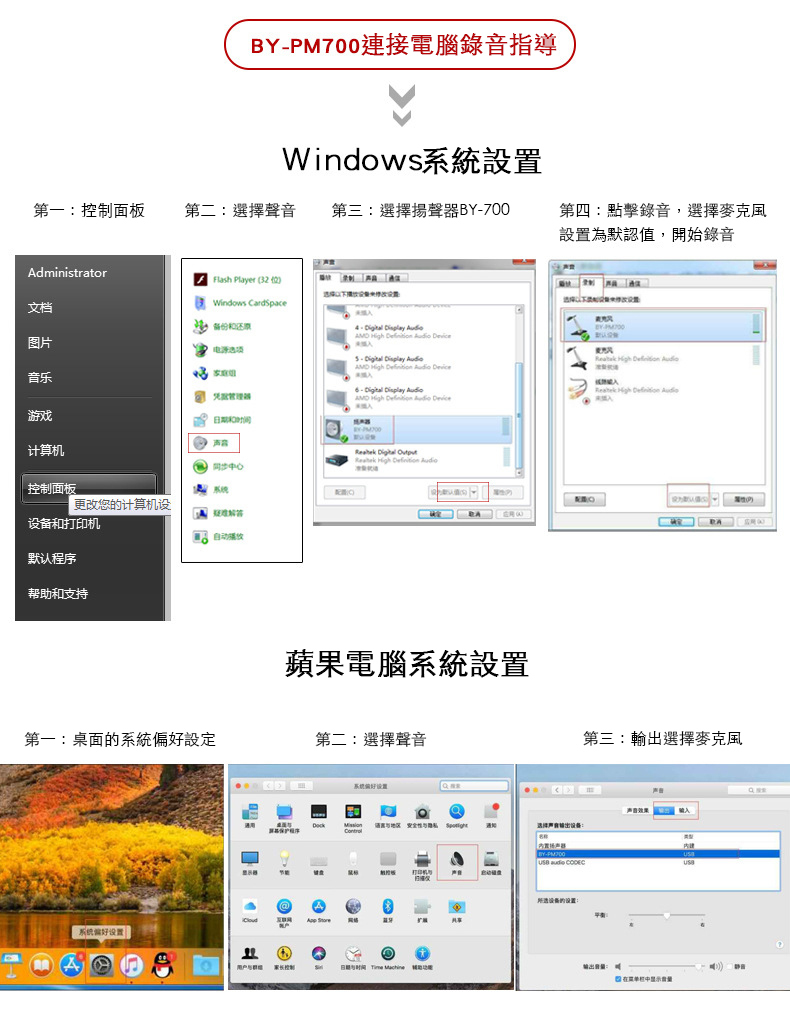Select 输出 tab in Mac Sound

point(663,810)
